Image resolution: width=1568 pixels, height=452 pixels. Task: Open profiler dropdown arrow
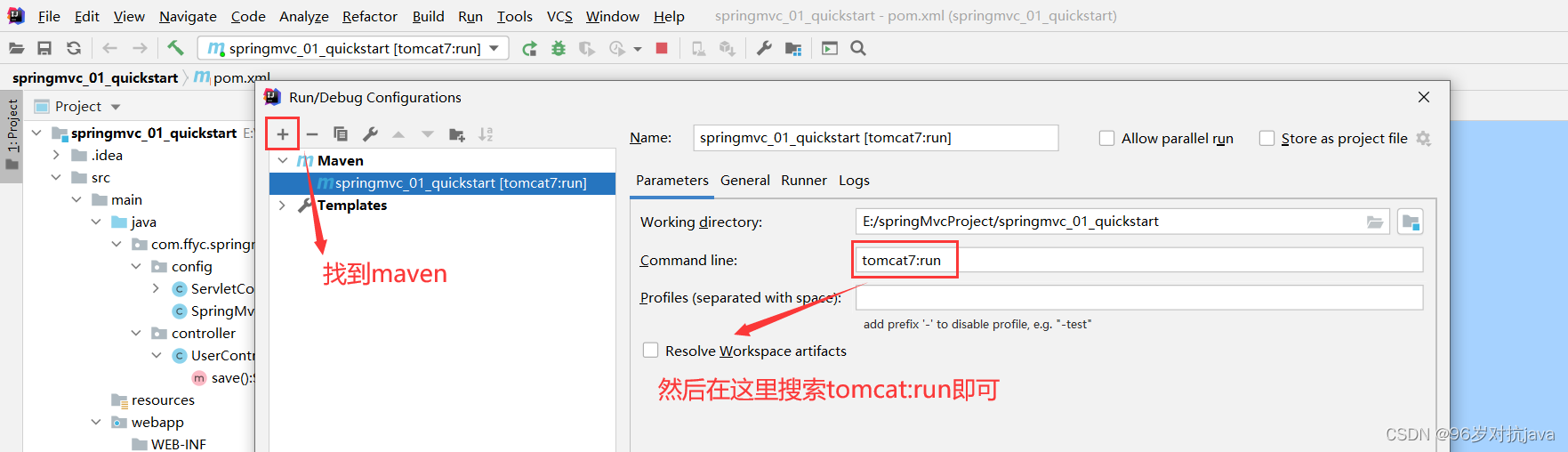pos(638,49)
